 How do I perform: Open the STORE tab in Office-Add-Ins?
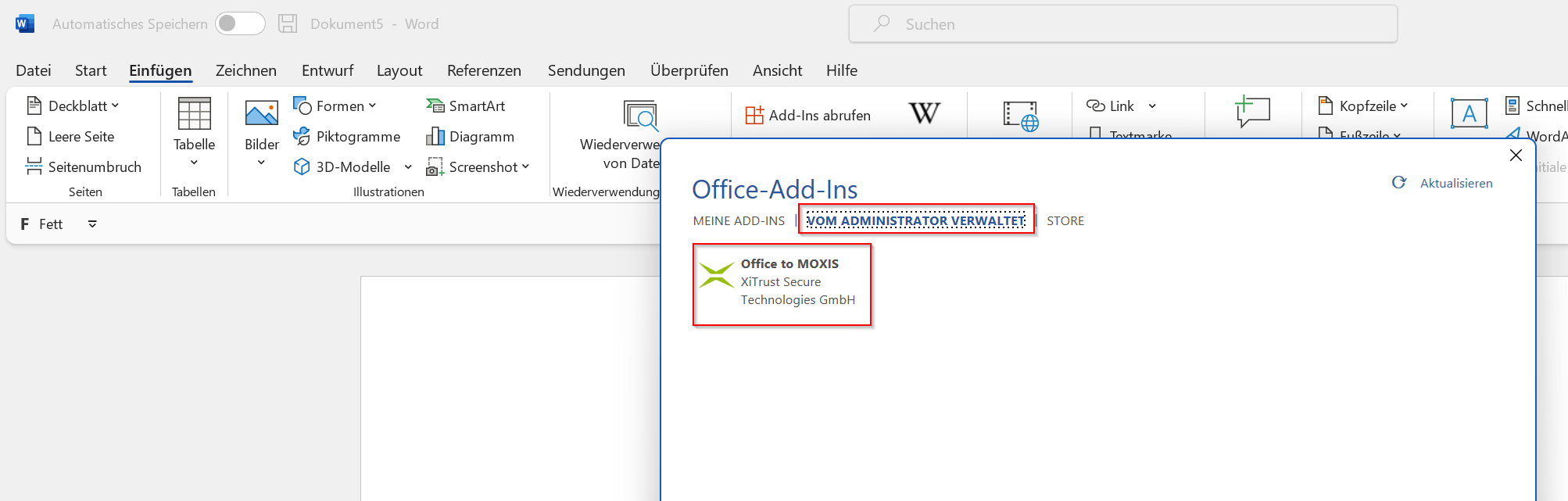[1065, 221]
